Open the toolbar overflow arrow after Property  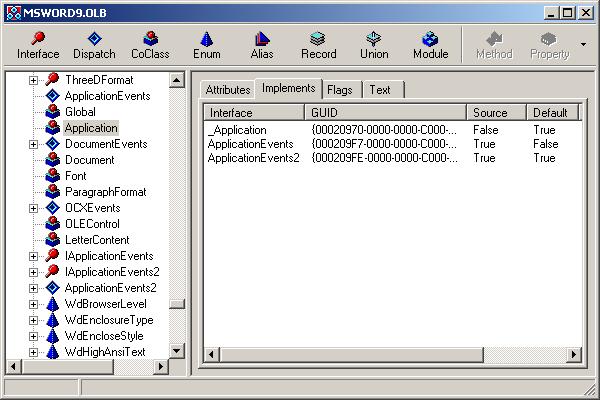click(x=583, y=44)
